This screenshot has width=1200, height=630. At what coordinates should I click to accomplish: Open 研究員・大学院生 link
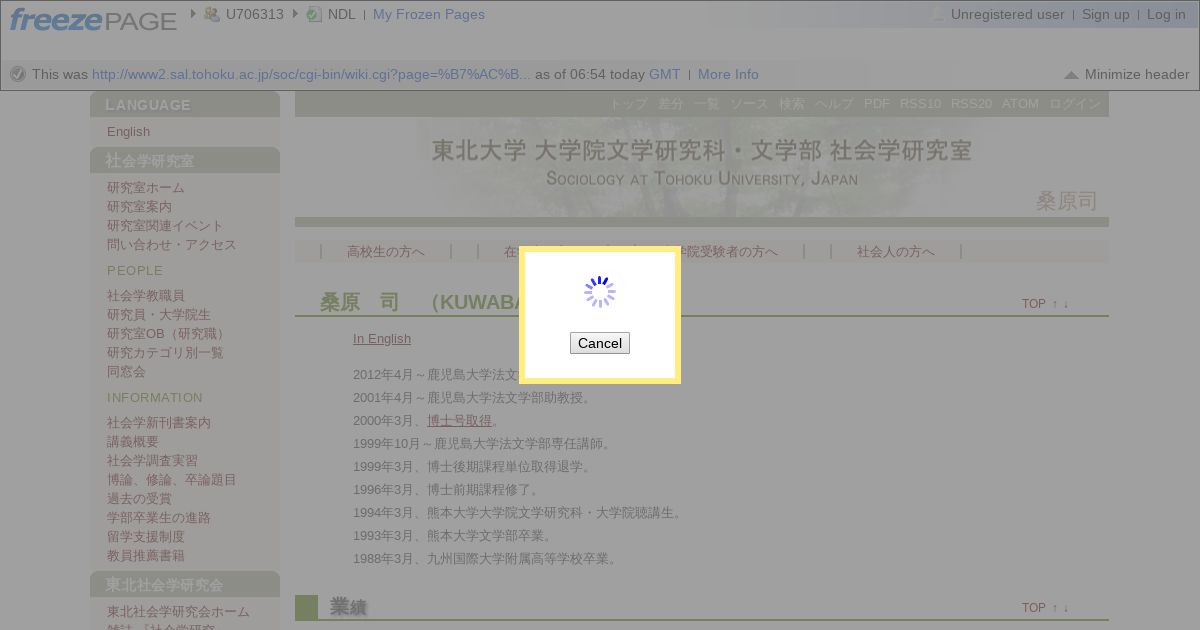[159, 314]
